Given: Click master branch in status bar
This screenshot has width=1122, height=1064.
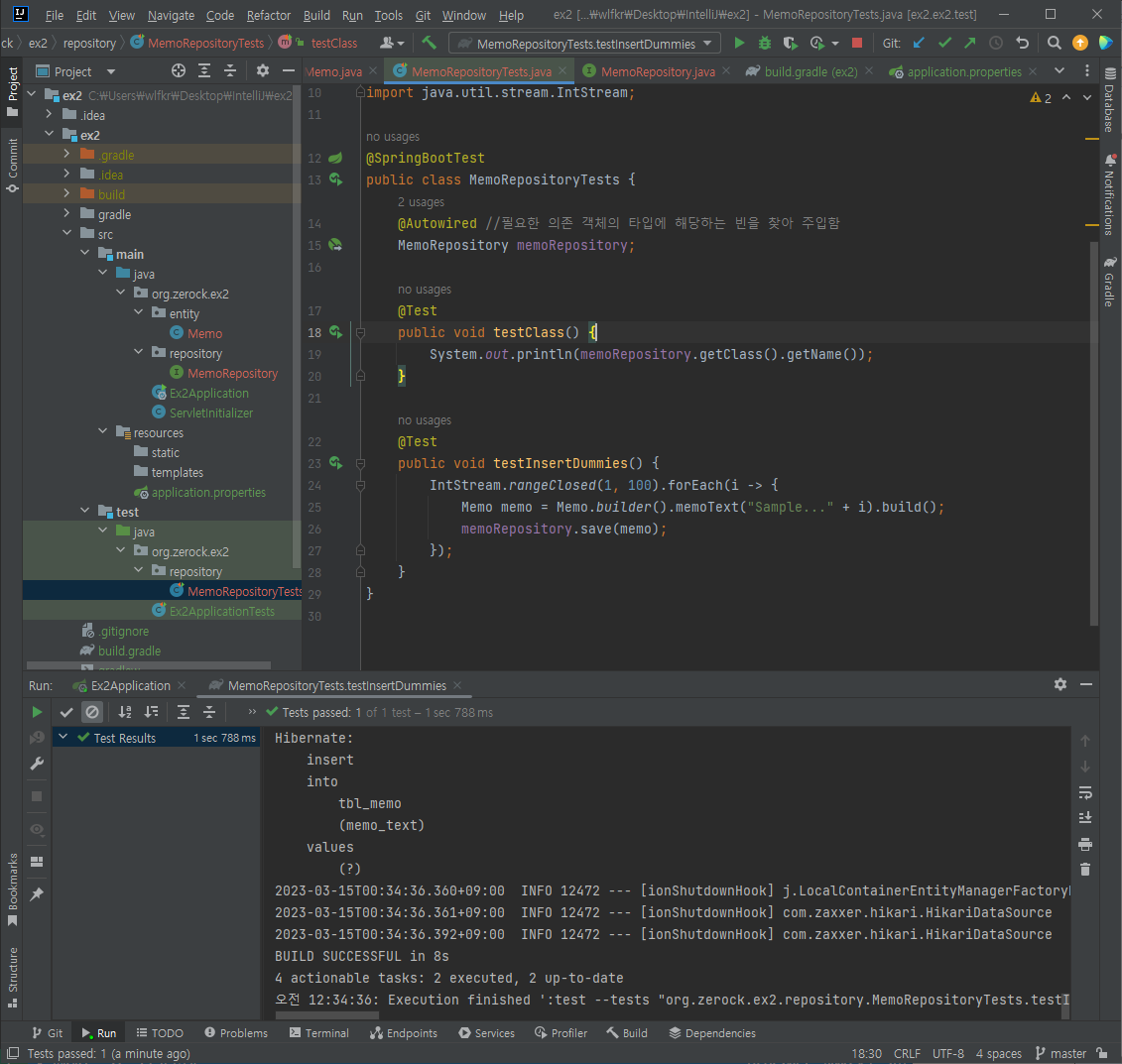Looking at the screenshot, I should pos(1061,1053).
